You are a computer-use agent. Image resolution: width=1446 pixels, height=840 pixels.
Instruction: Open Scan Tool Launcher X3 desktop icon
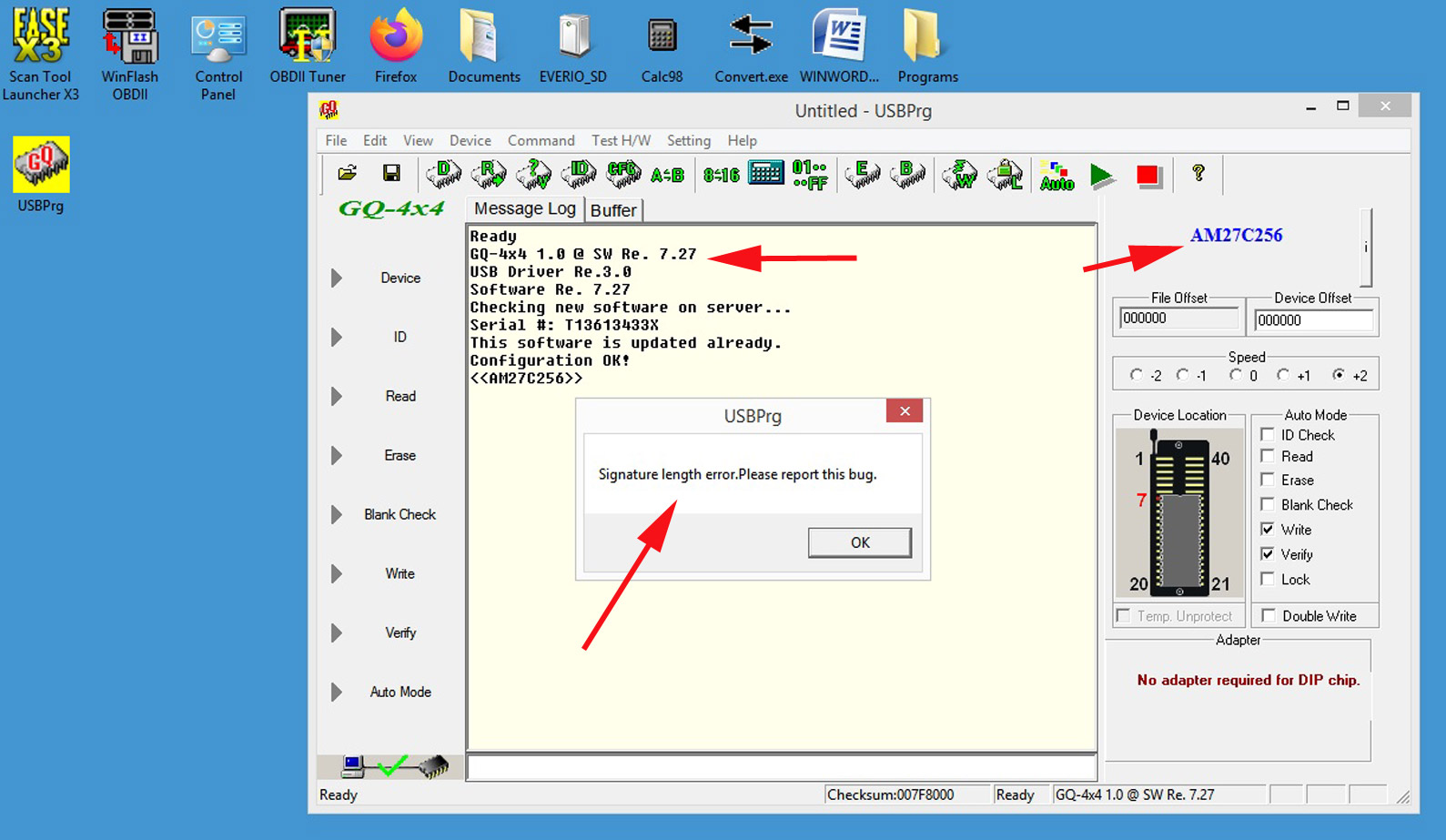coord(41,55)
